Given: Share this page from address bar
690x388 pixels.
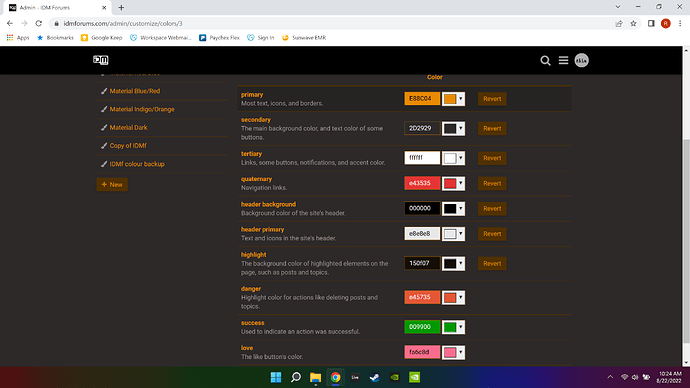Looking at the screenshot, I should (x=619, y=23).
